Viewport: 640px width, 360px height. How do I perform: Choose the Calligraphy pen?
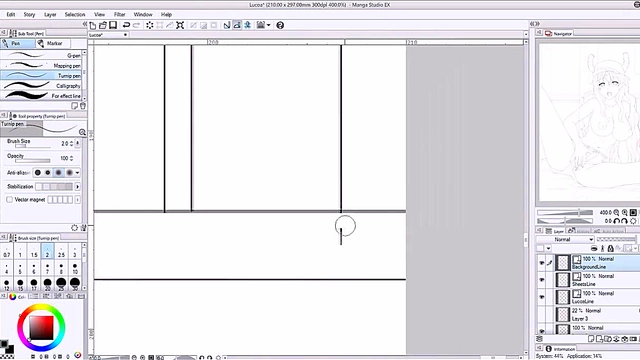(41, 86)
